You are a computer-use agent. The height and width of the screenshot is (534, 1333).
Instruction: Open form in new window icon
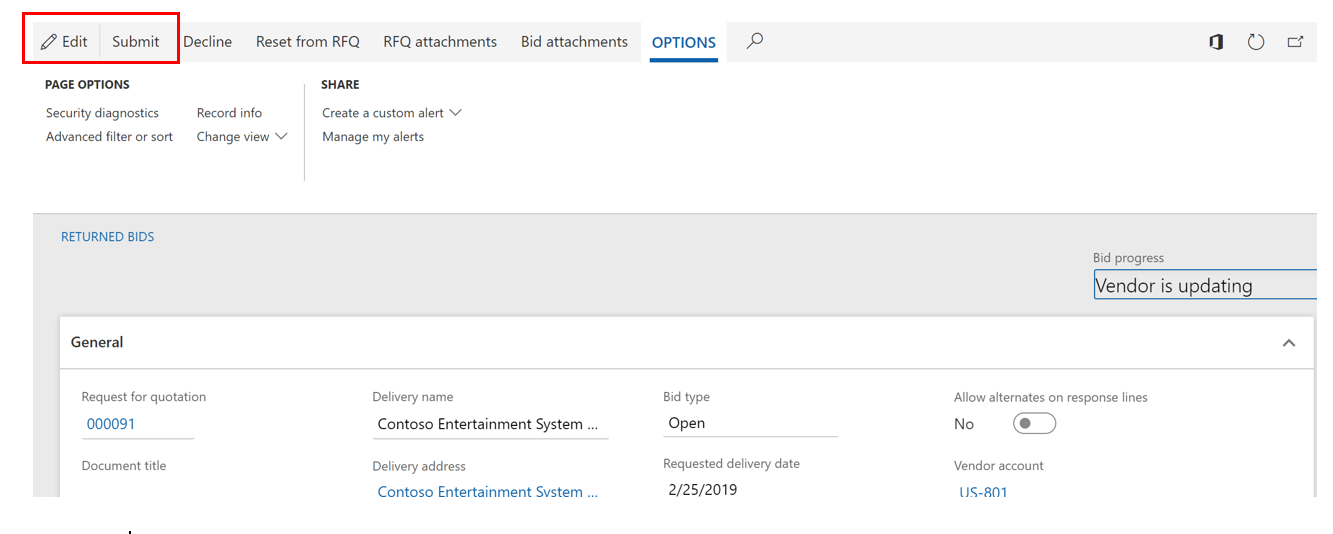tap(1295, 42)
